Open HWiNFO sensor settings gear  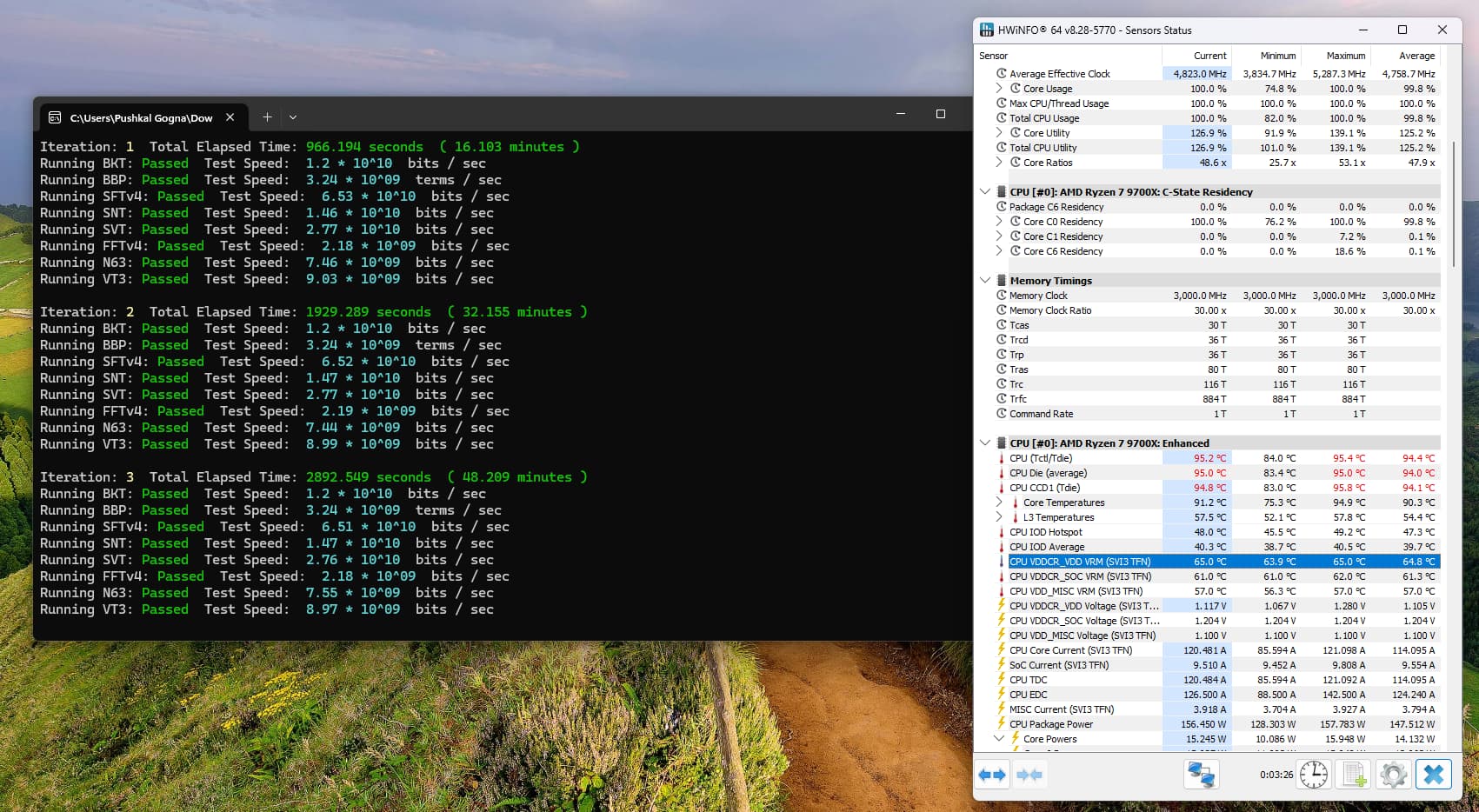point(1393,774)
